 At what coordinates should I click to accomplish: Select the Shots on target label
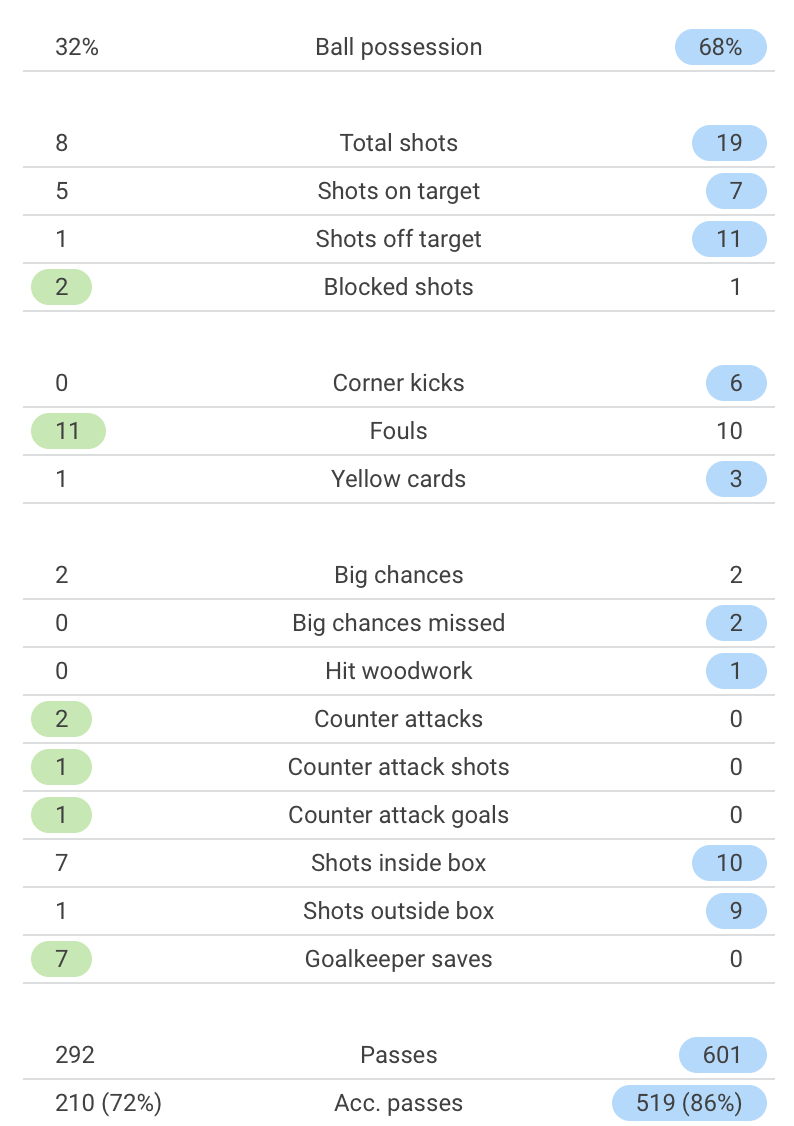(398, 191)
